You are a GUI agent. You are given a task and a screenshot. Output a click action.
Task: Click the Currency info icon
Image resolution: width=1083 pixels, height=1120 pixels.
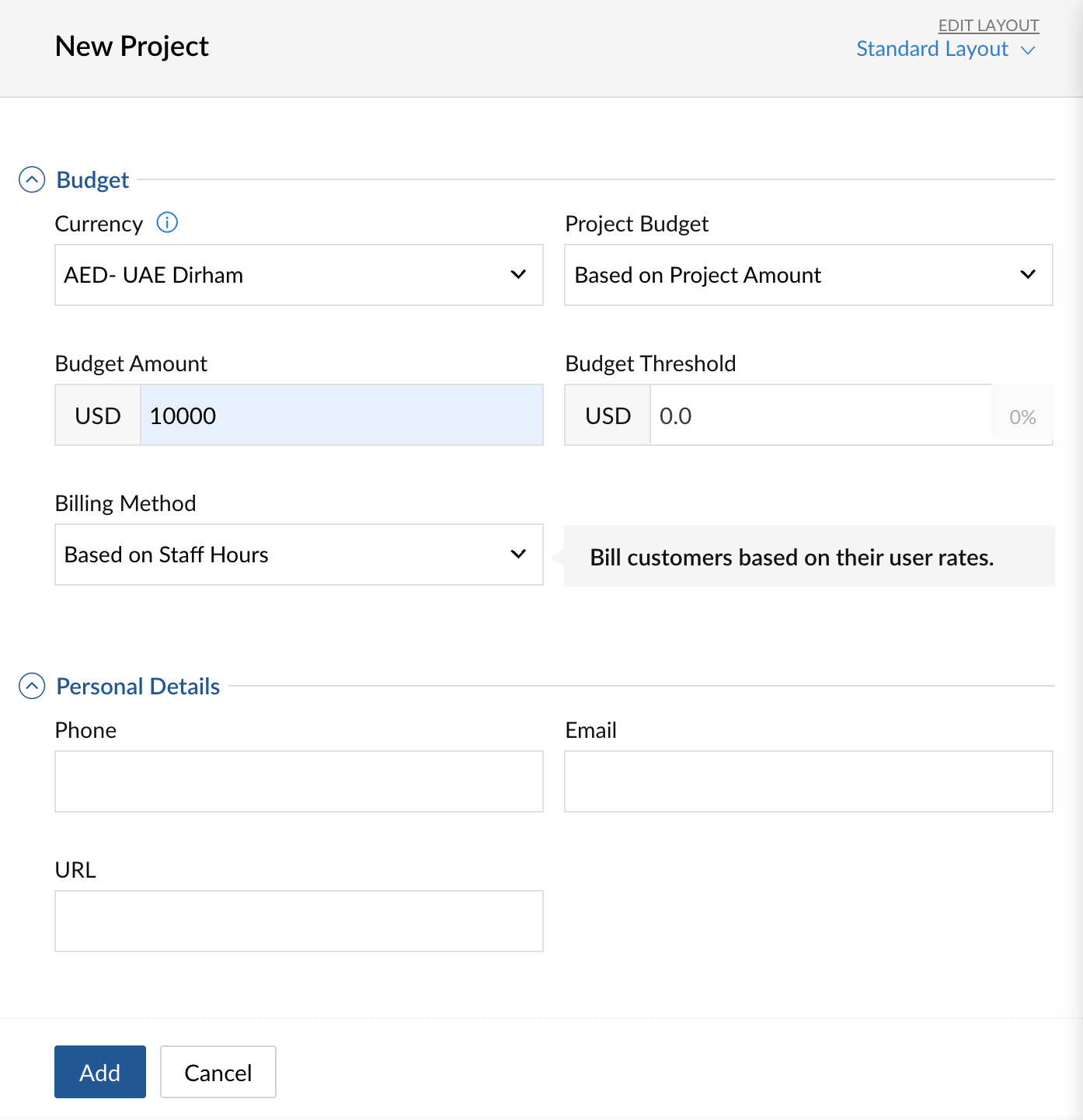167,223
